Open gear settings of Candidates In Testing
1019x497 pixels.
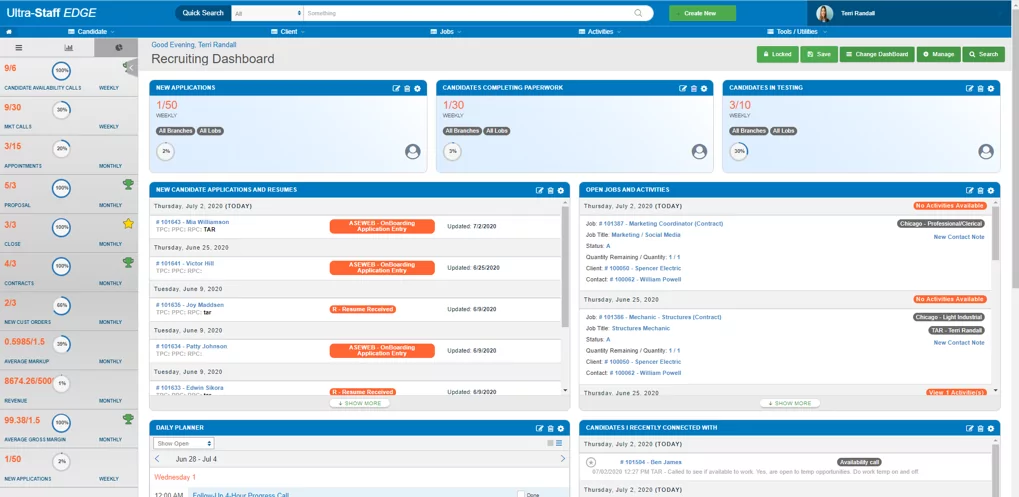point(991,88)
